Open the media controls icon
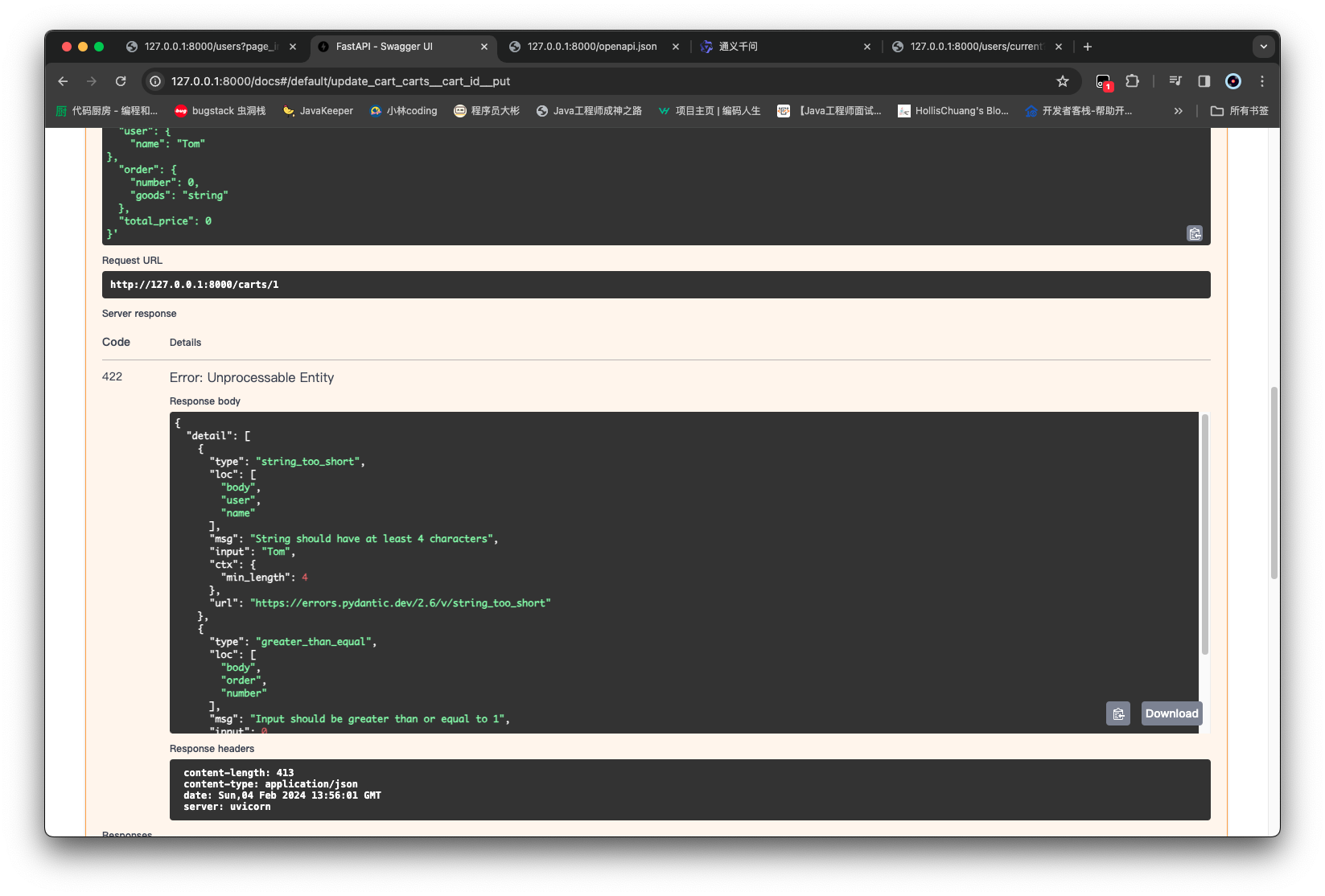 point(1175,81)
